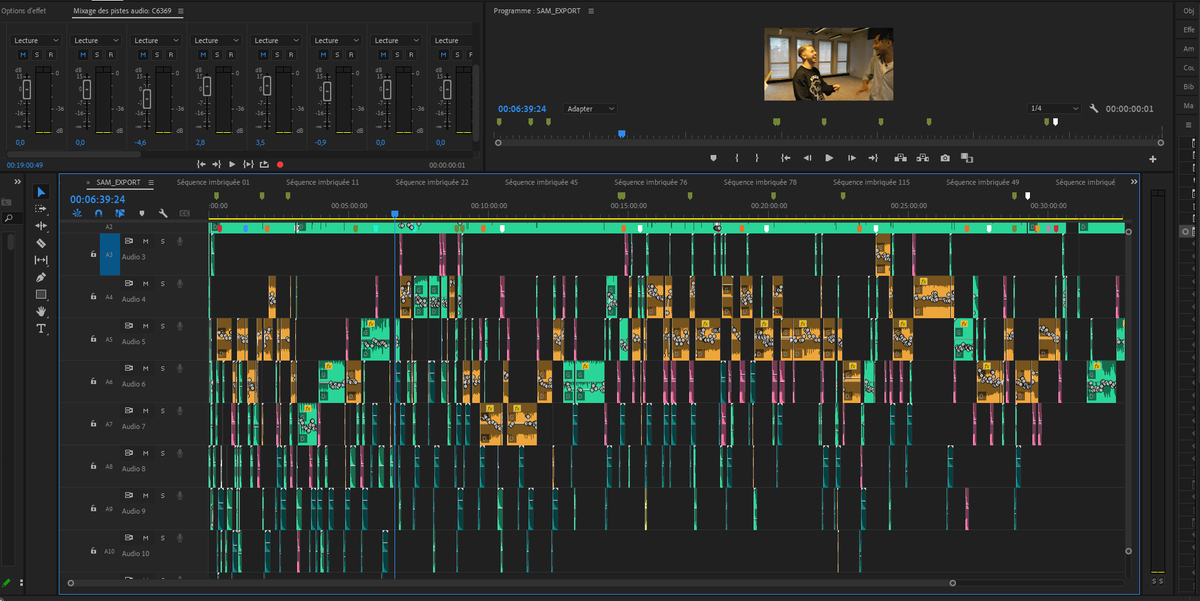This screenshot has height=601, width=1200.
Task: Click the white marker in Program monitor ruler
Action: 1054,122
